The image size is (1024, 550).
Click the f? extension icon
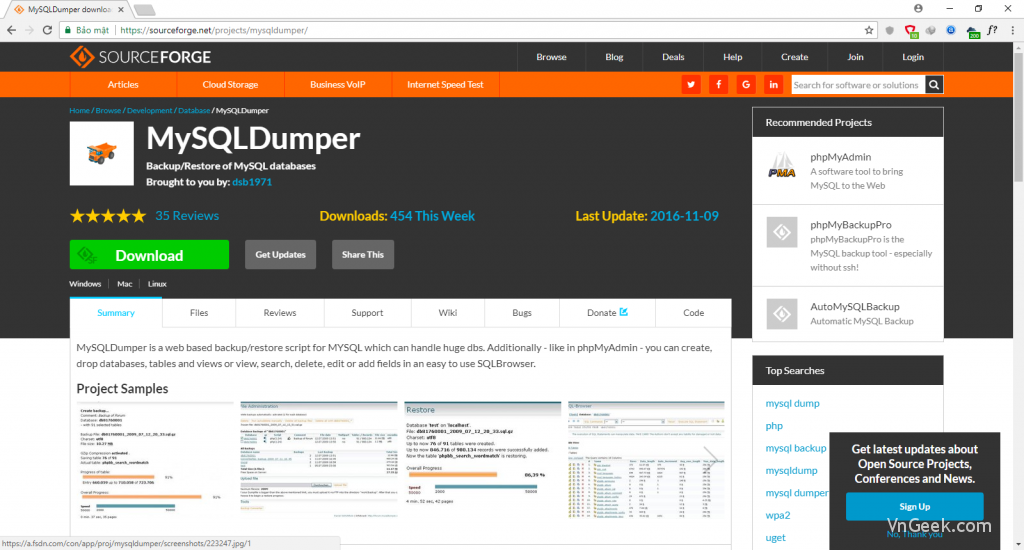[x=992, y=30]
